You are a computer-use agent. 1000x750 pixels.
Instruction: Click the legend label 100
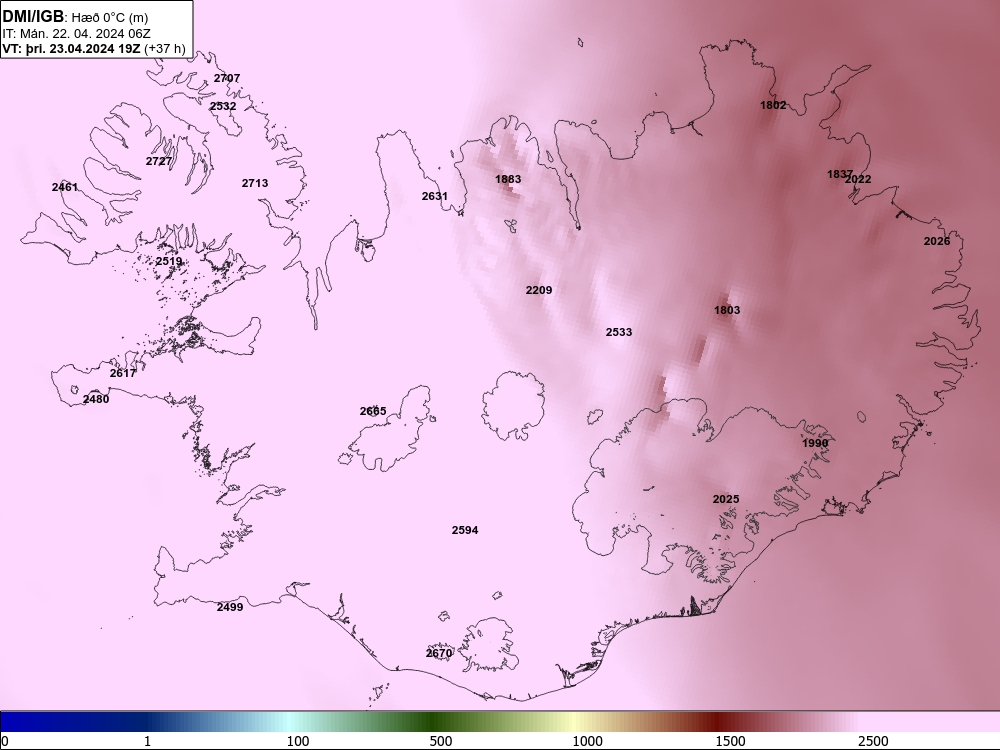pos(298,742)
